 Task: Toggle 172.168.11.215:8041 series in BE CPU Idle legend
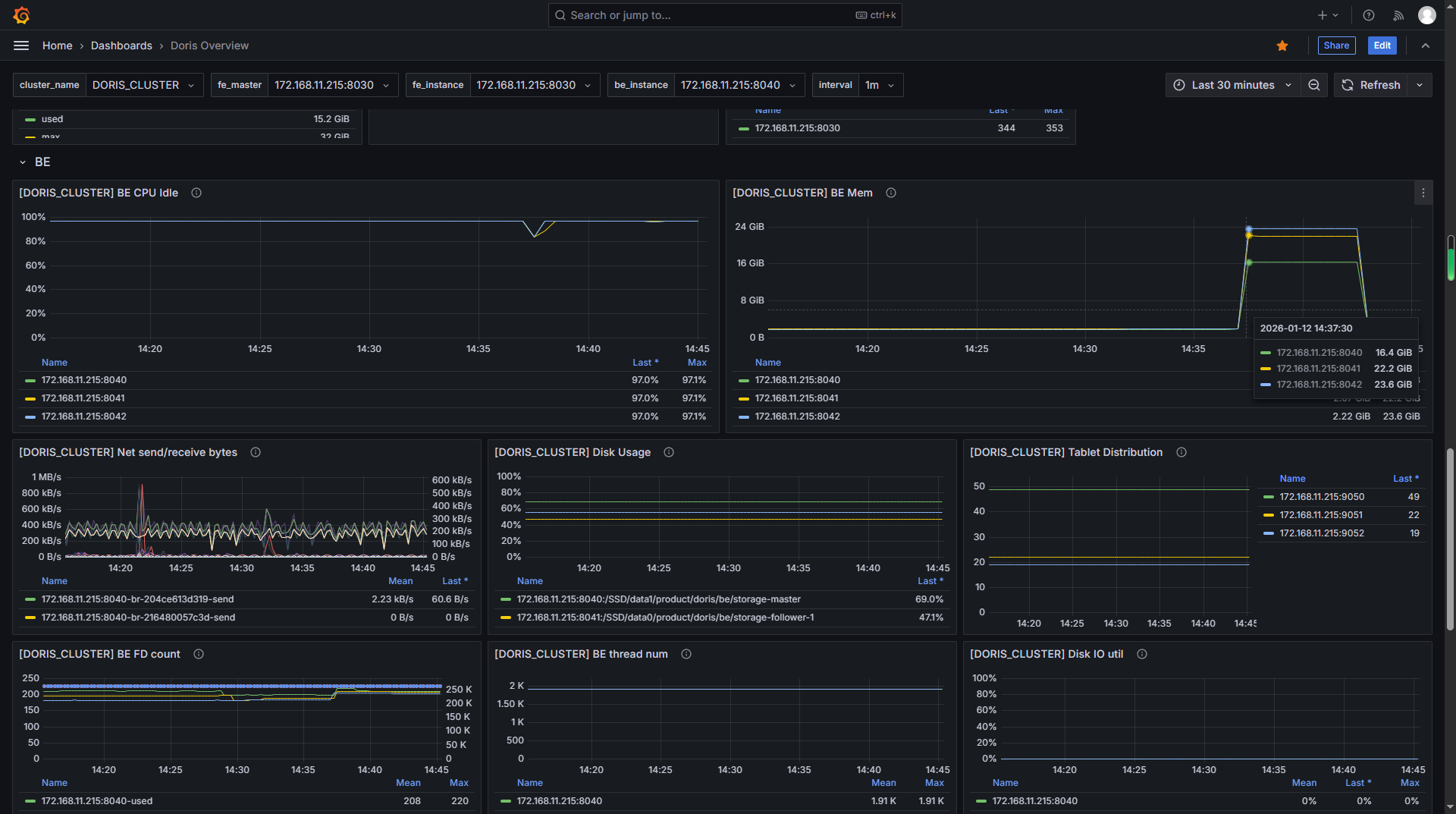83,398
